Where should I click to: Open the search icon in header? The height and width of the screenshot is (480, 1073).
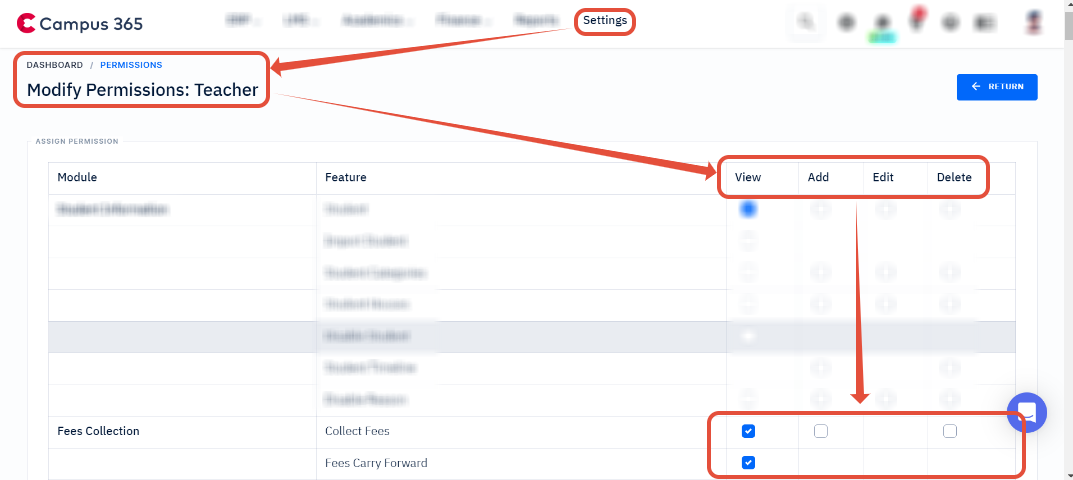(x=805, y=21)
